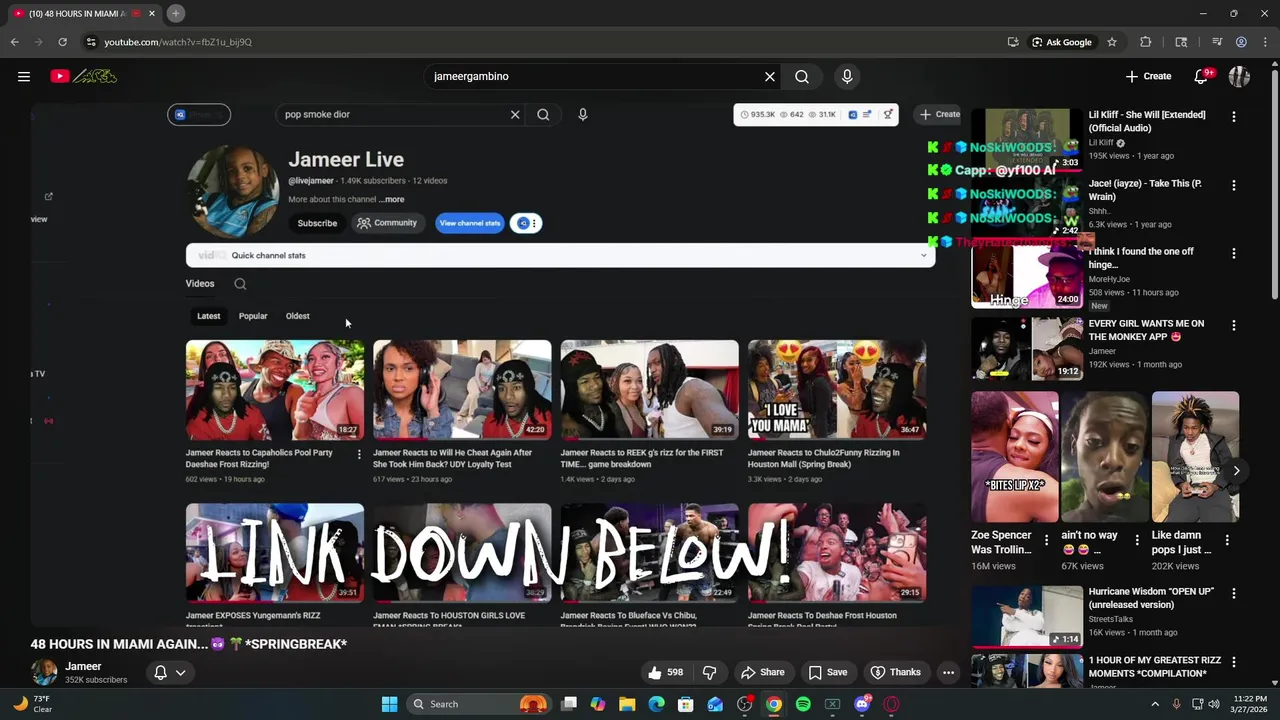Click View channel stats button
The height and width of the screenshot is (720, 1280).
tap(469, 223)
